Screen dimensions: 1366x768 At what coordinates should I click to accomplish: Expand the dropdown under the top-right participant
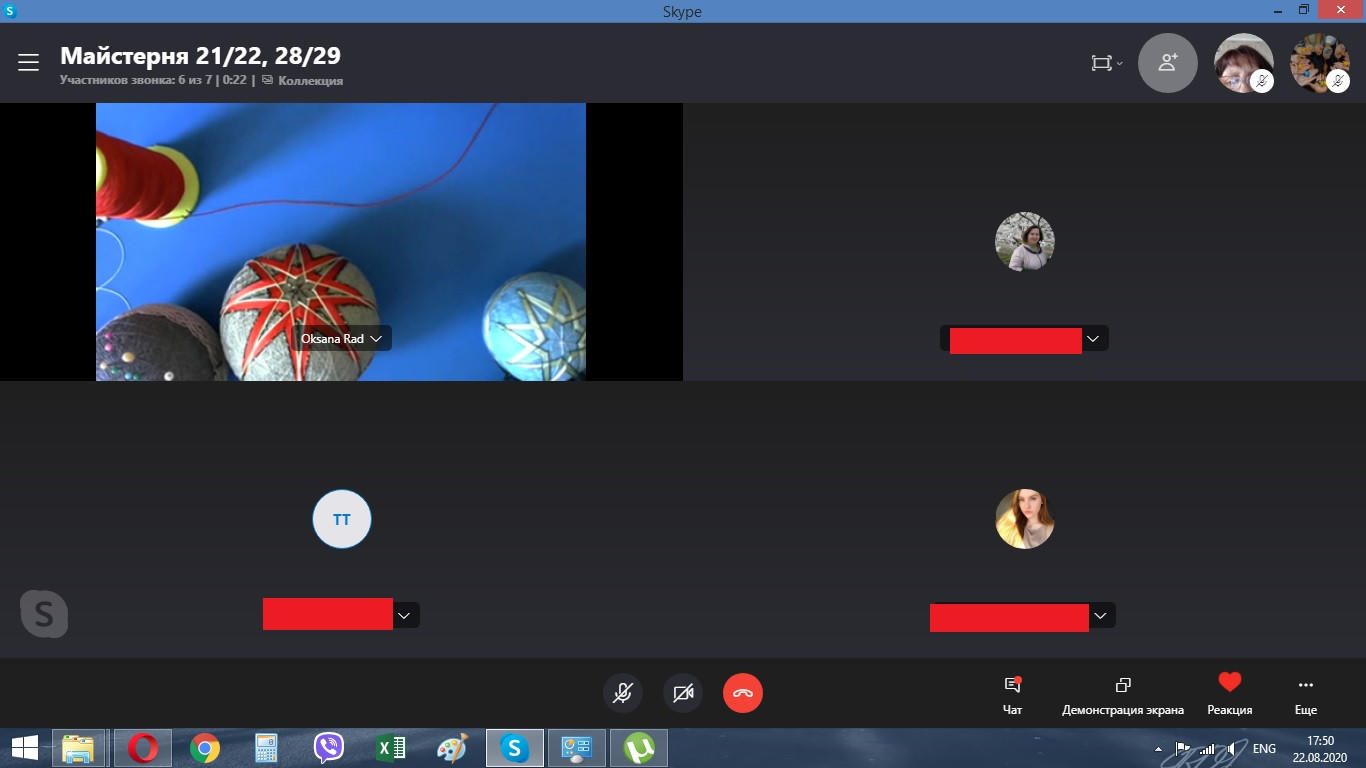pyautogui.click(x=1093, y=339)
